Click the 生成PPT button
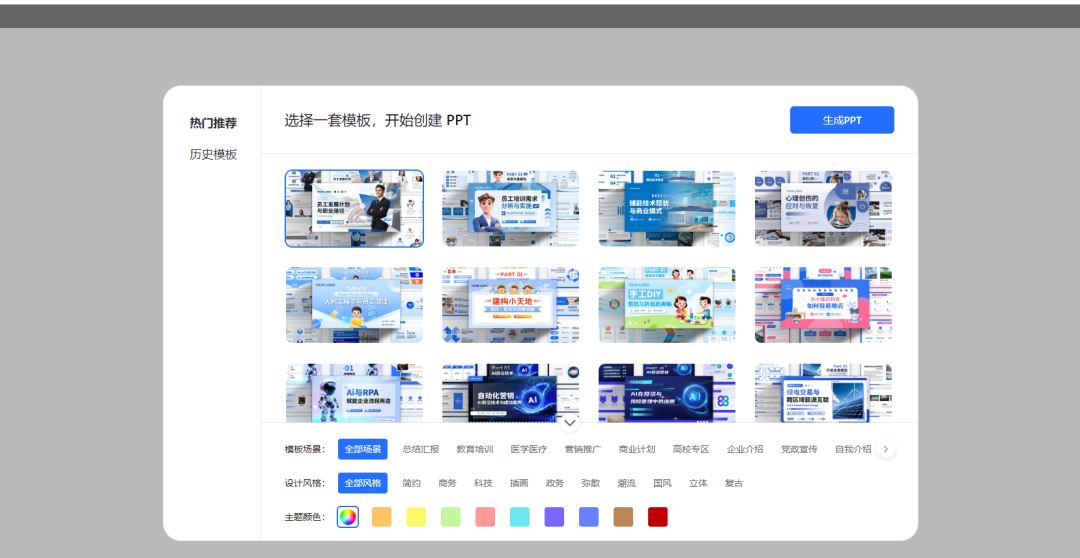The width and height of the screenshot is (1080, 558). click(841, 120)
